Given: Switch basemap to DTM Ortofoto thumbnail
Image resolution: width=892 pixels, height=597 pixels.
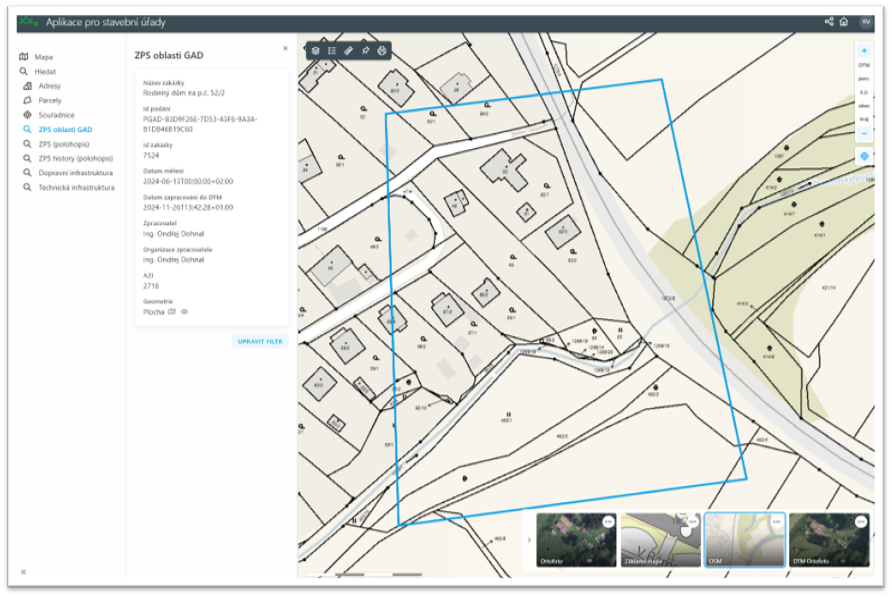Looking at the screenshot, I should (829, 540).
